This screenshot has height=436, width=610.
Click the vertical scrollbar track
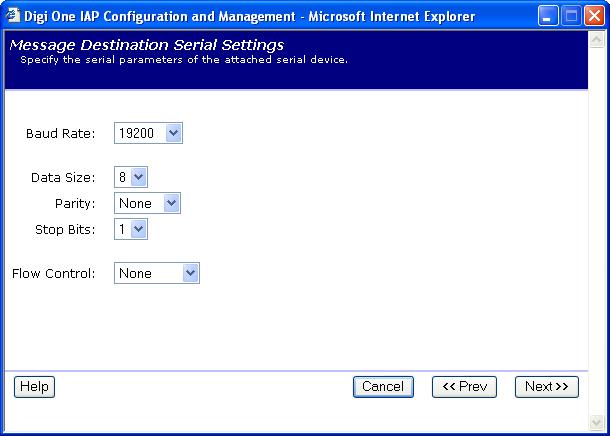[x=598, y=230]
